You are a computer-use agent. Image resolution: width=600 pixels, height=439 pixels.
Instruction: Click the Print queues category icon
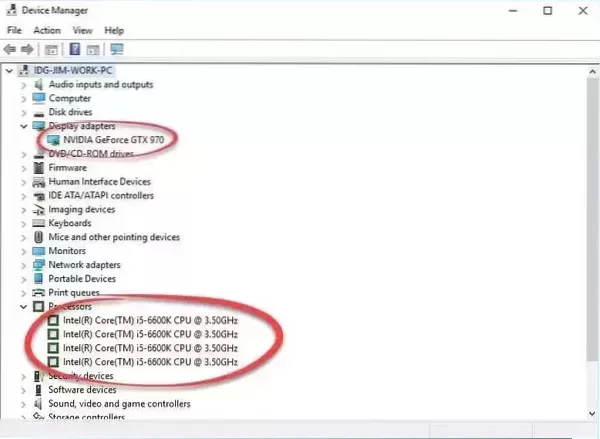(x=39, y=292)
